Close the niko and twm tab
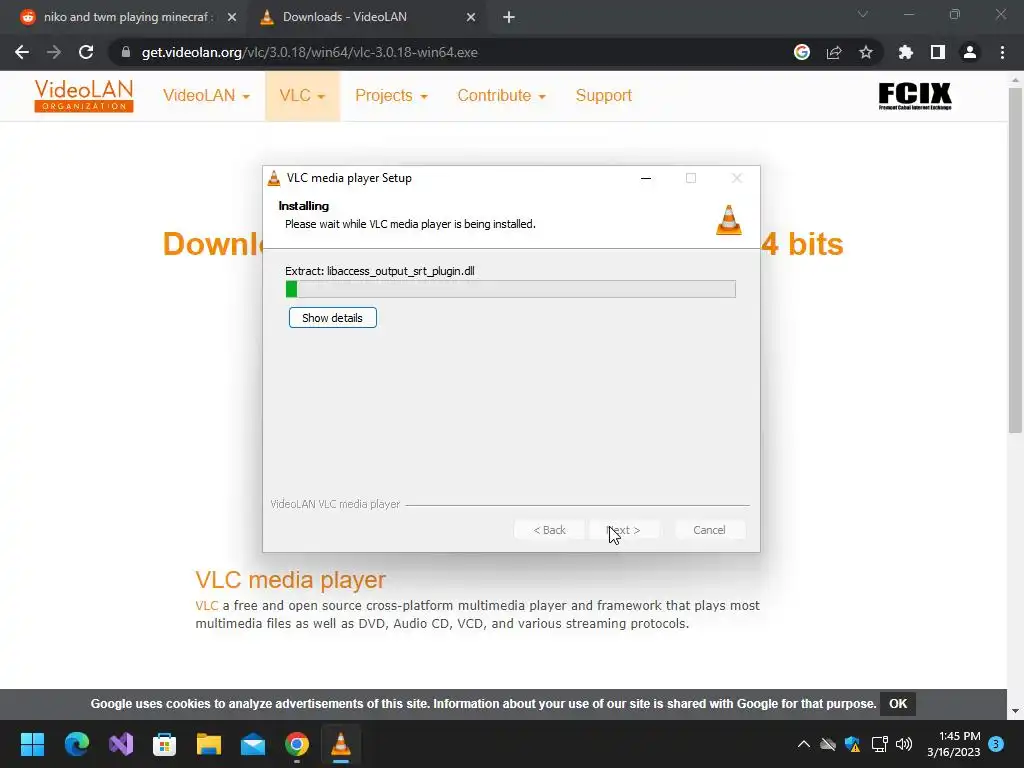The width and height of the screenshot is (1024, 768). click(x=232, y=18)
